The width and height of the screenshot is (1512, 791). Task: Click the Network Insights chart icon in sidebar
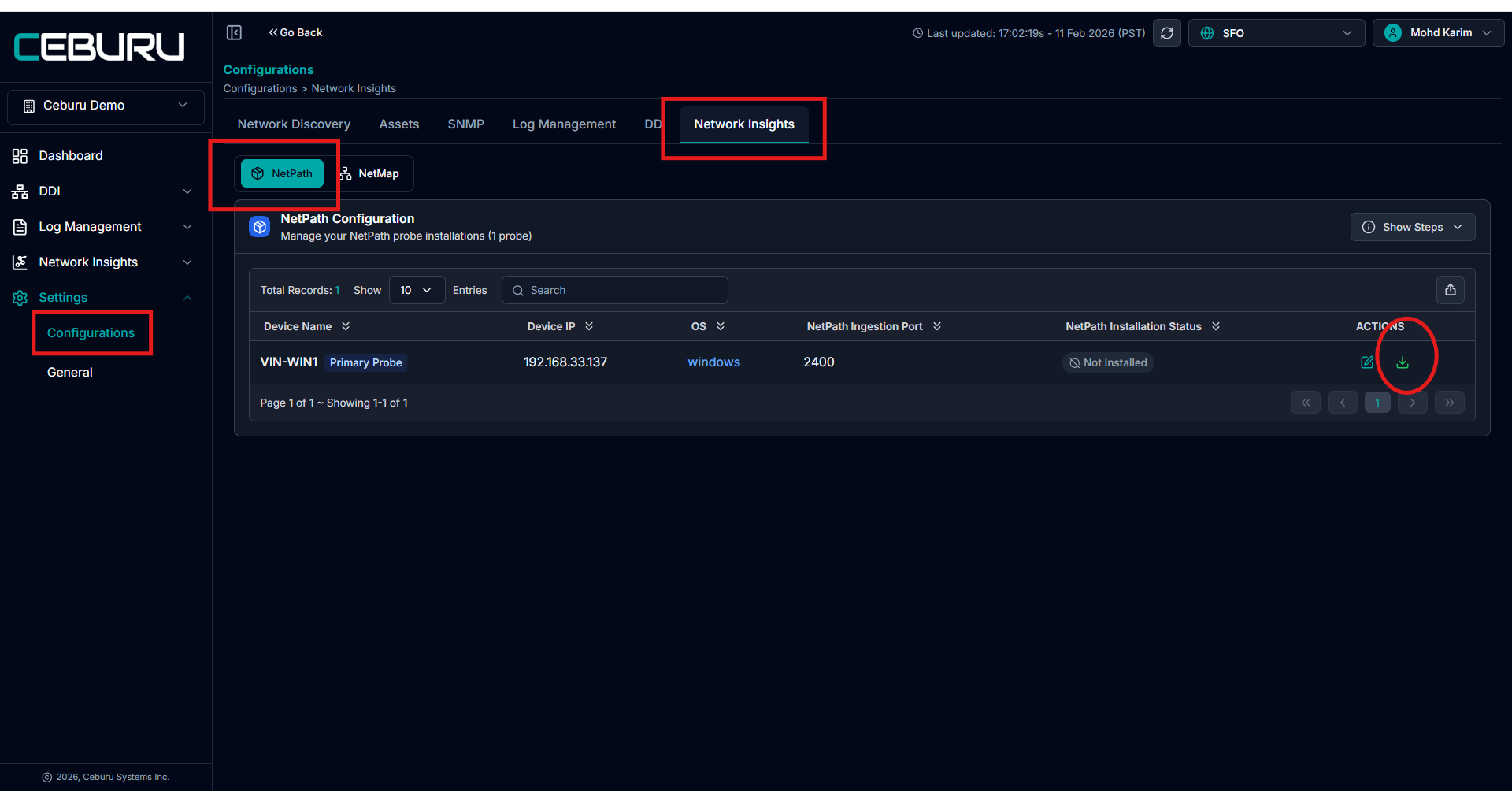[x=20, y=262]
